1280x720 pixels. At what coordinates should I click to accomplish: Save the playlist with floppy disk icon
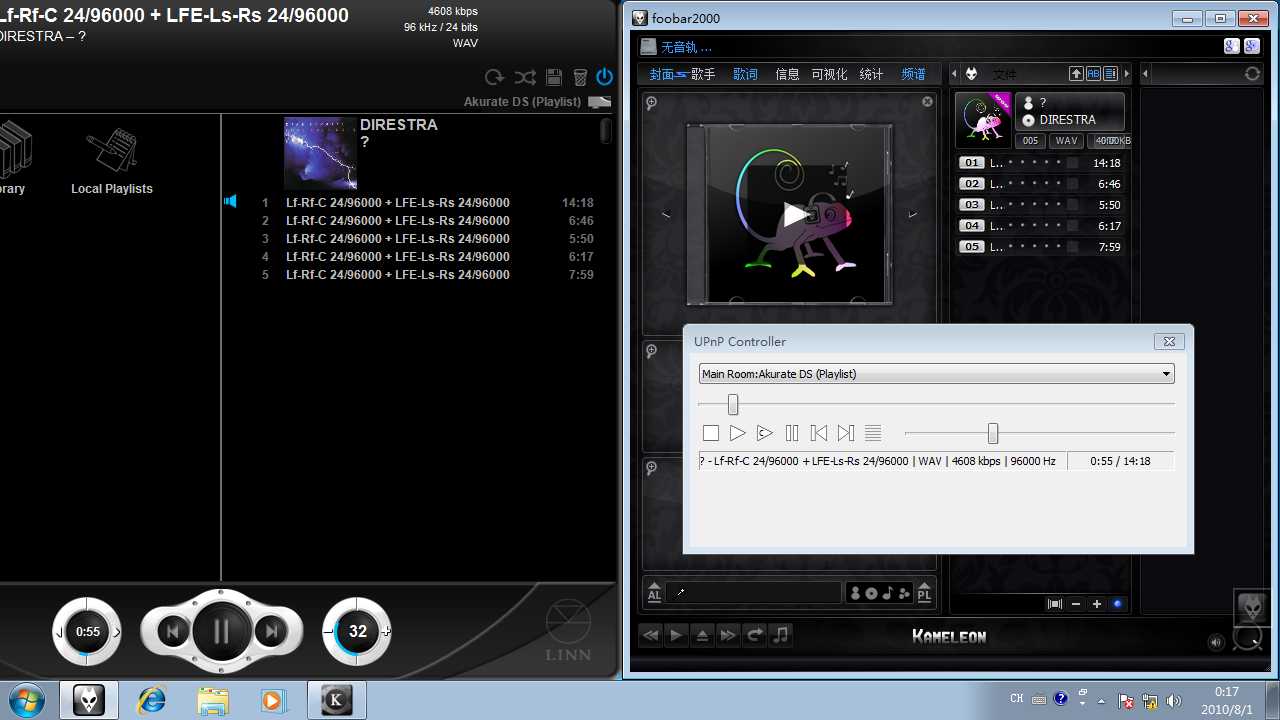[553, 77]
